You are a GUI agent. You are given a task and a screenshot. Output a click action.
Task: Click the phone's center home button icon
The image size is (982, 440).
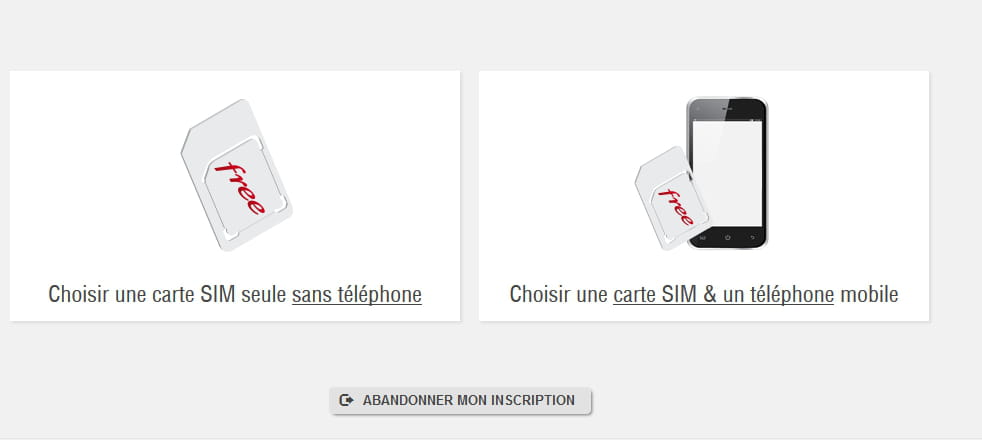[x=728, y=238]
